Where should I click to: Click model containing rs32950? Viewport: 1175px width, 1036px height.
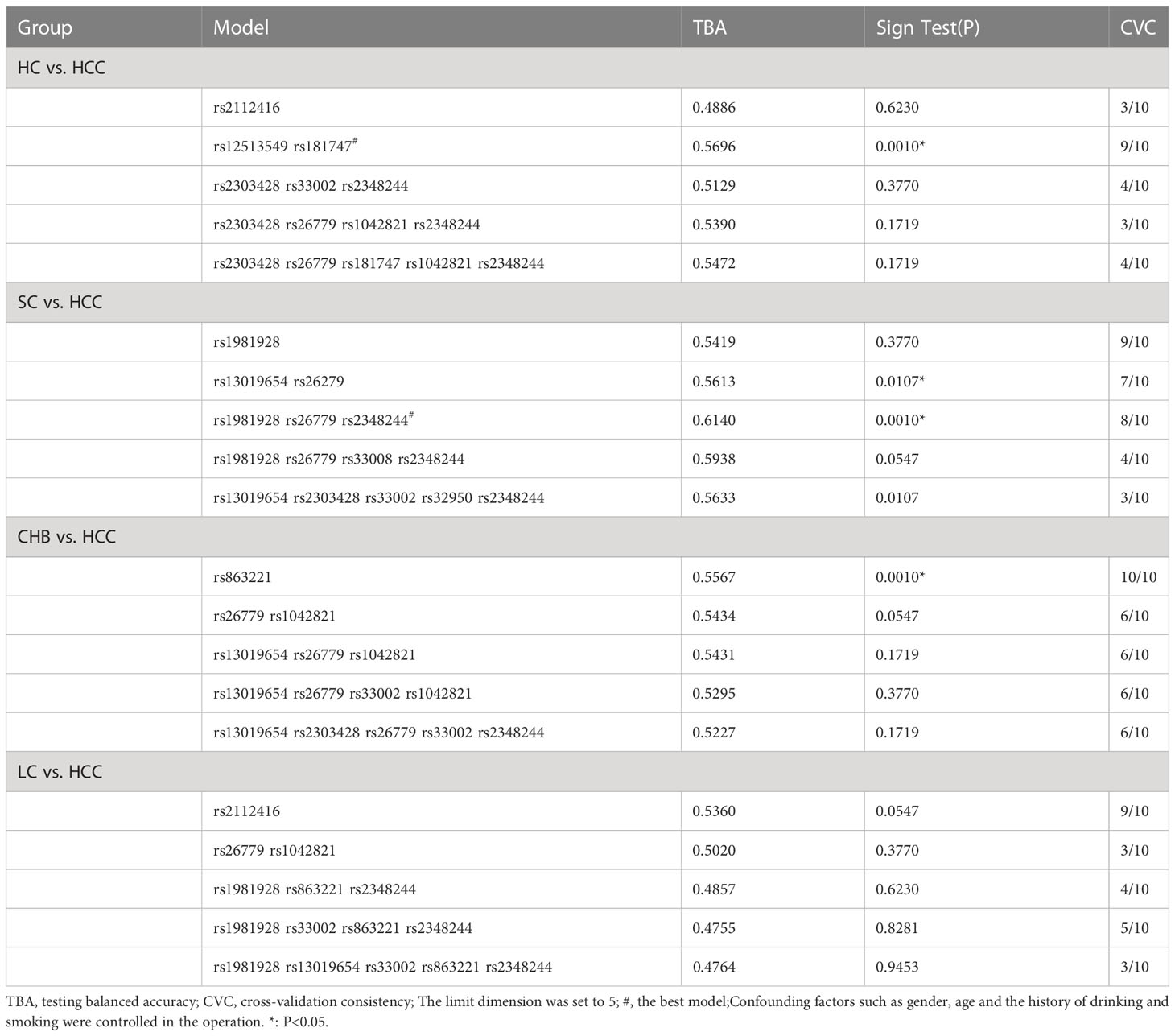378,497
